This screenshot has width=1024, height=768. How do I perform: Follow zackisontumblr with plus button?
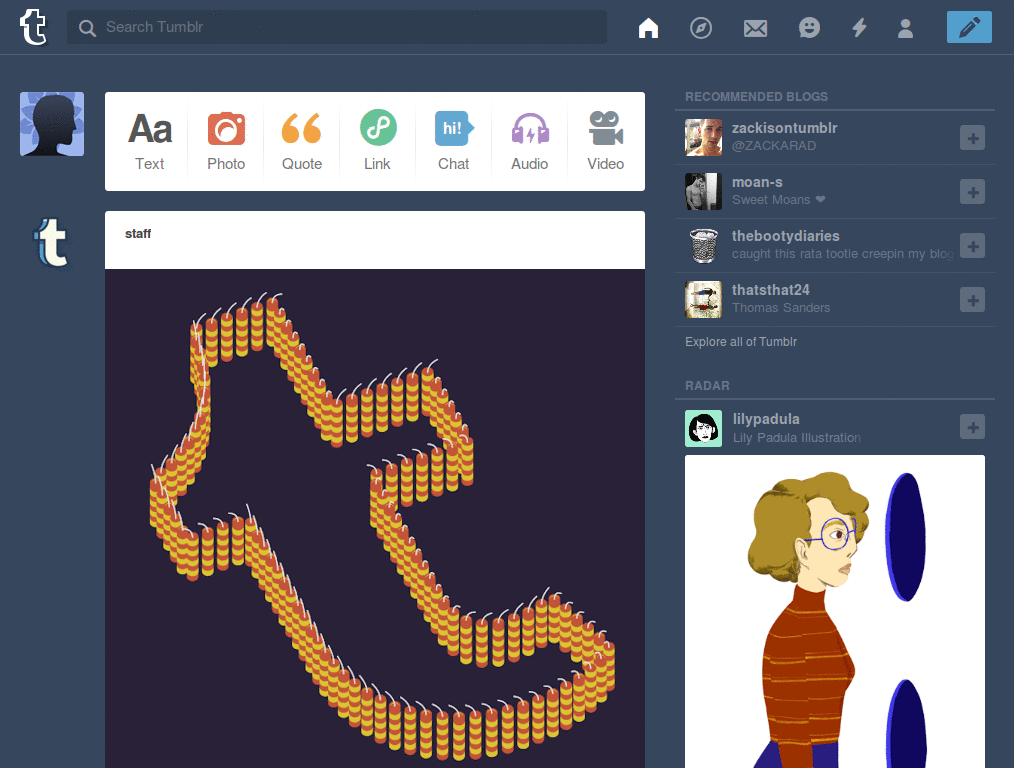pyautogui.click(x=972, y=138)
